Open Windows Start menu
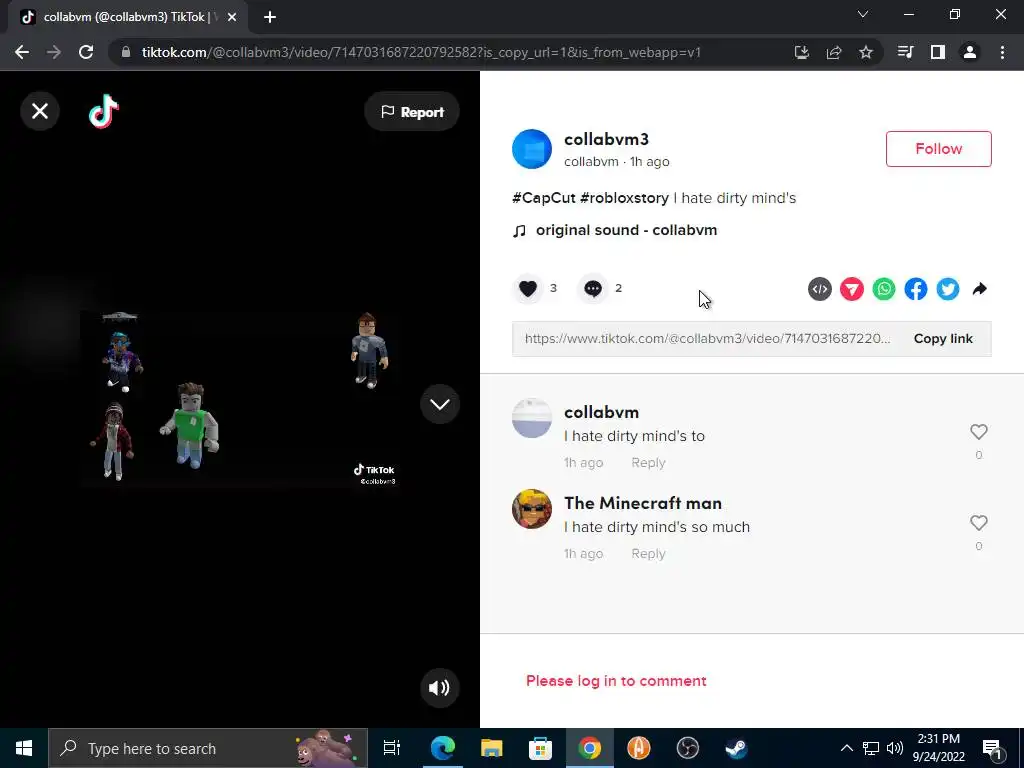 click(x=24, y=748)
